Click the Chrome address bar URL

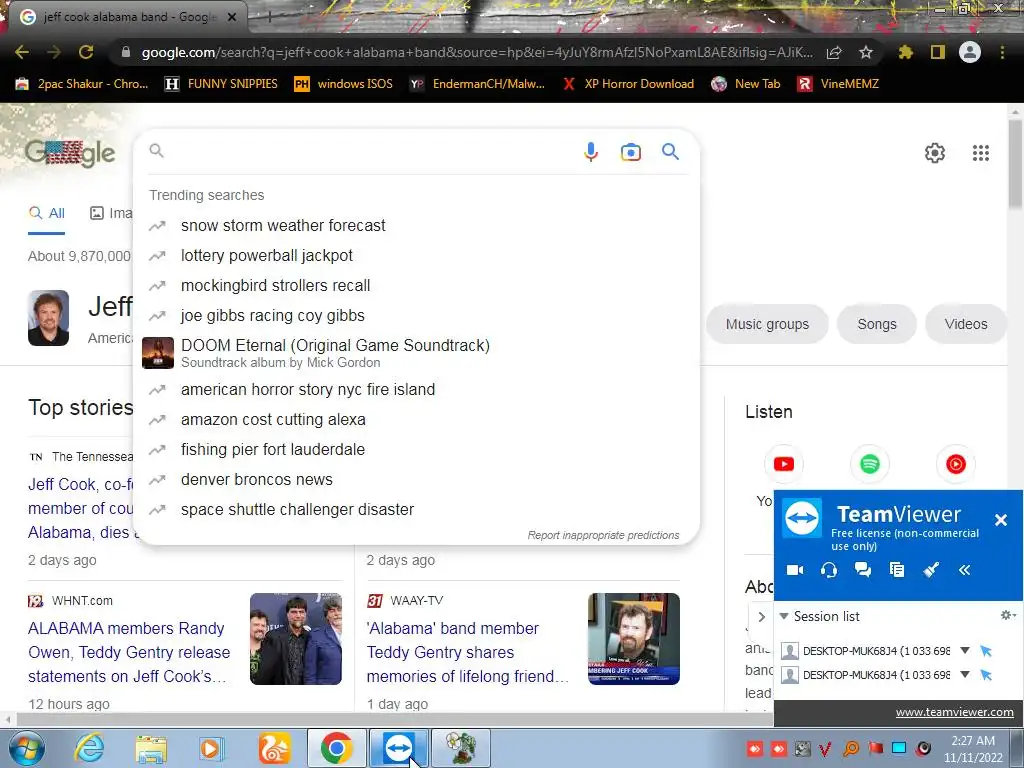tap(477, 52)
